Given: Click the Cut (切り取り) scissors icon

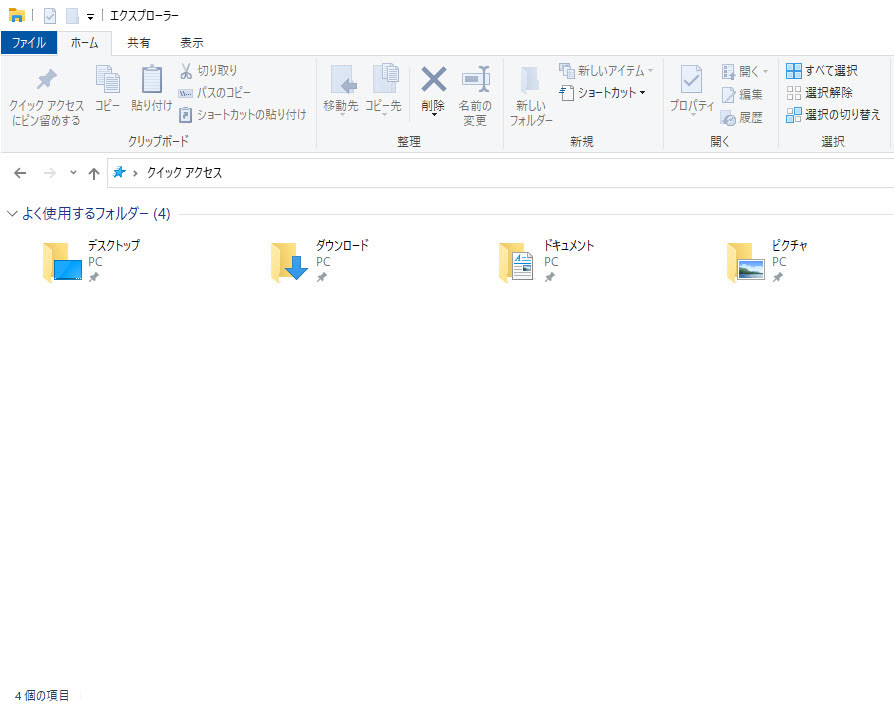Looking at the screenshot, I should click(186, 71).
